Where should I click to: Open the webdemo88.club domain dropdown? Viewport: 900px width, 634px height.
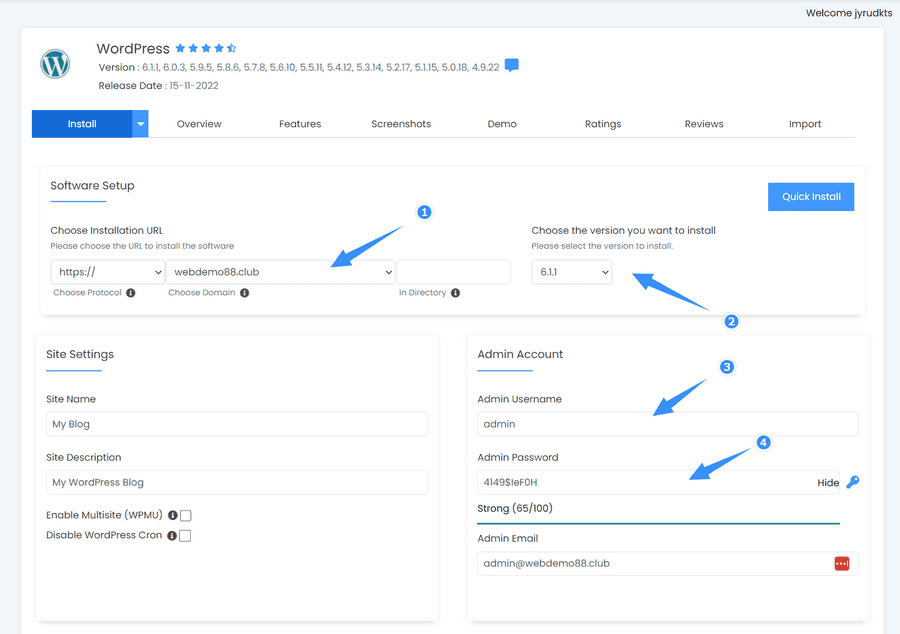(281, 272)
